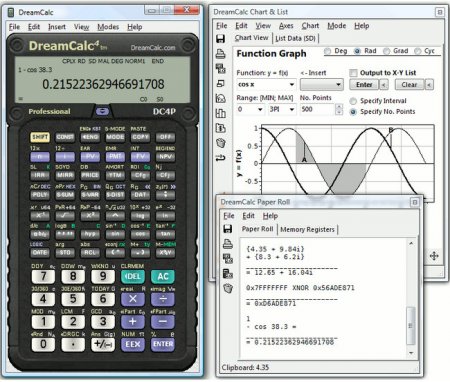Click the NPV key on the calculator

tap(165, 156)
